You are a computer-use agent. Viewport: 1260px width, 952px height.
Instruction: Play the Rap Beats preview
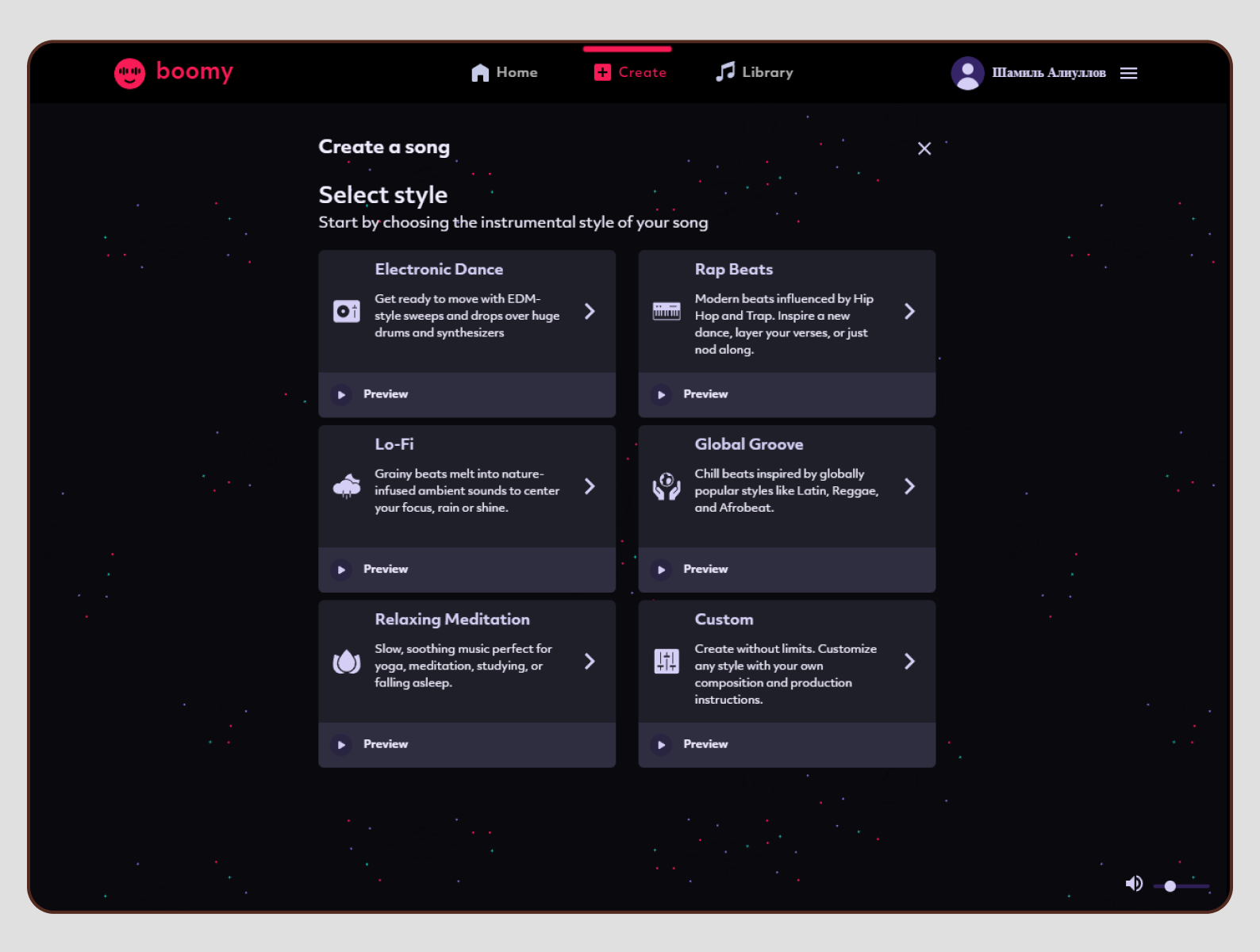coord(662,394)
